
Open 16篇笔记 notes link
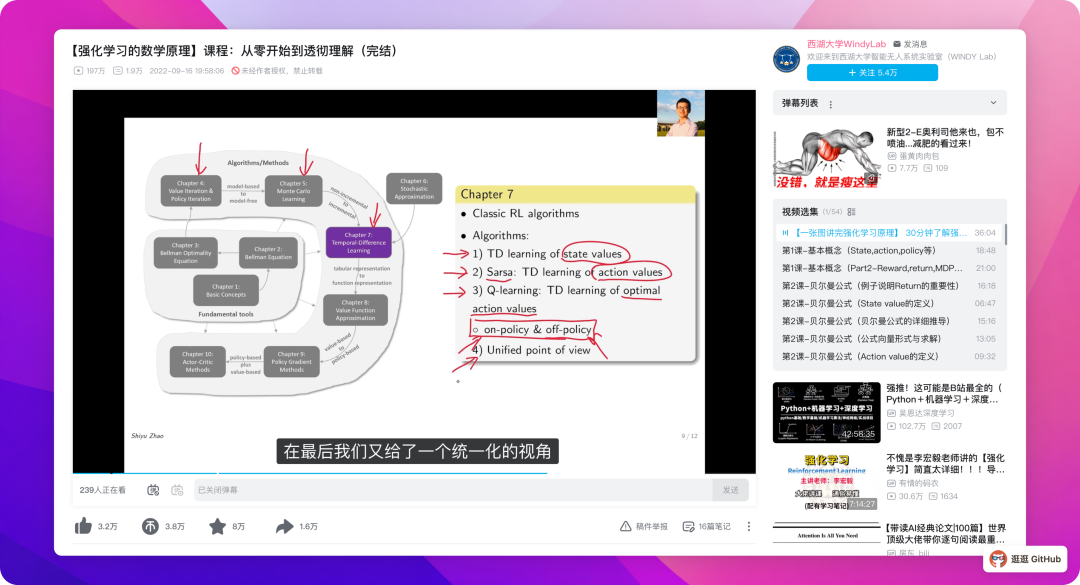pos(714,526)
